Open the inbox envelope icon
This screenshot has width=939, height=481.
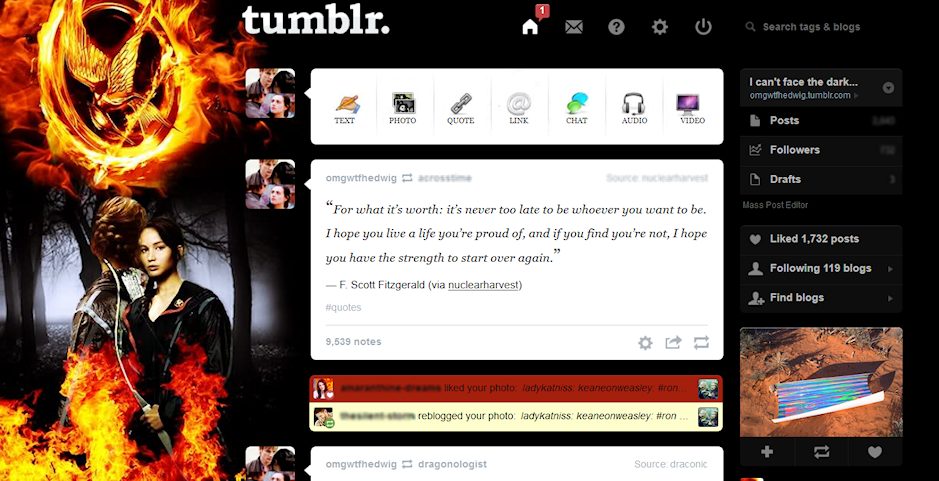(x=574, y=27)
